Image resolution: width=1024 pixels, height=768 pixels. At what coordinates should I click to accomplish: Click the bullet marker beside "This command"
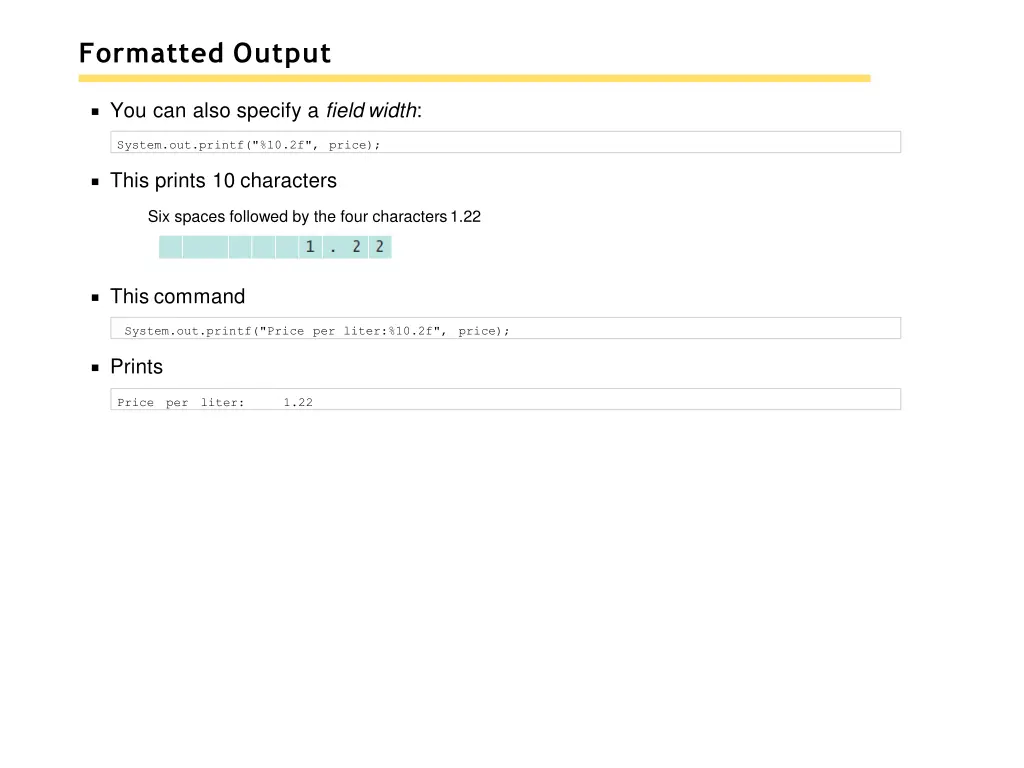pyautogui.click(x=95, y=296)
